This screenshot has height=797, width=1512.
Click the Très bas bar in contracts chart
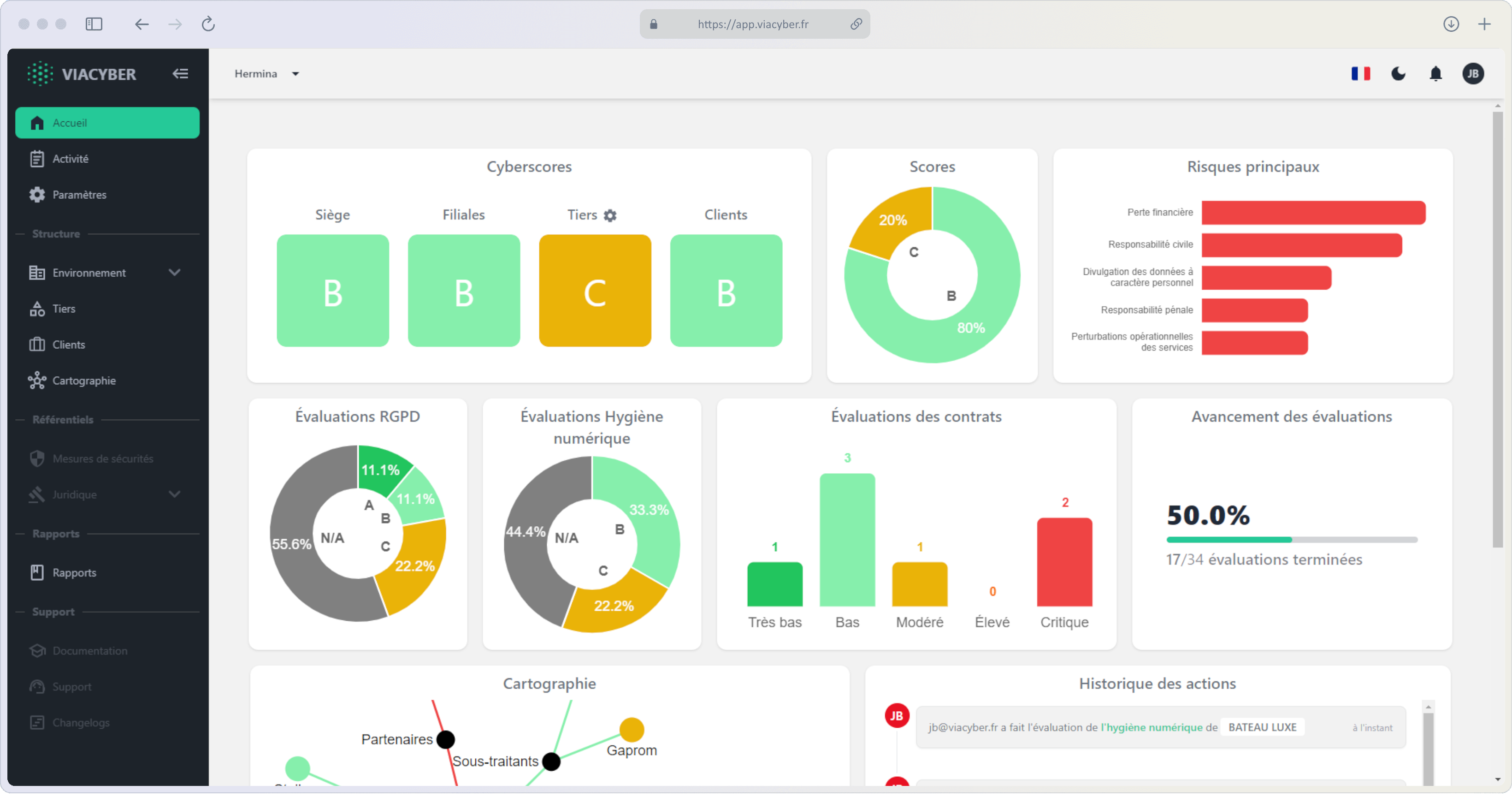pos(775,584)
